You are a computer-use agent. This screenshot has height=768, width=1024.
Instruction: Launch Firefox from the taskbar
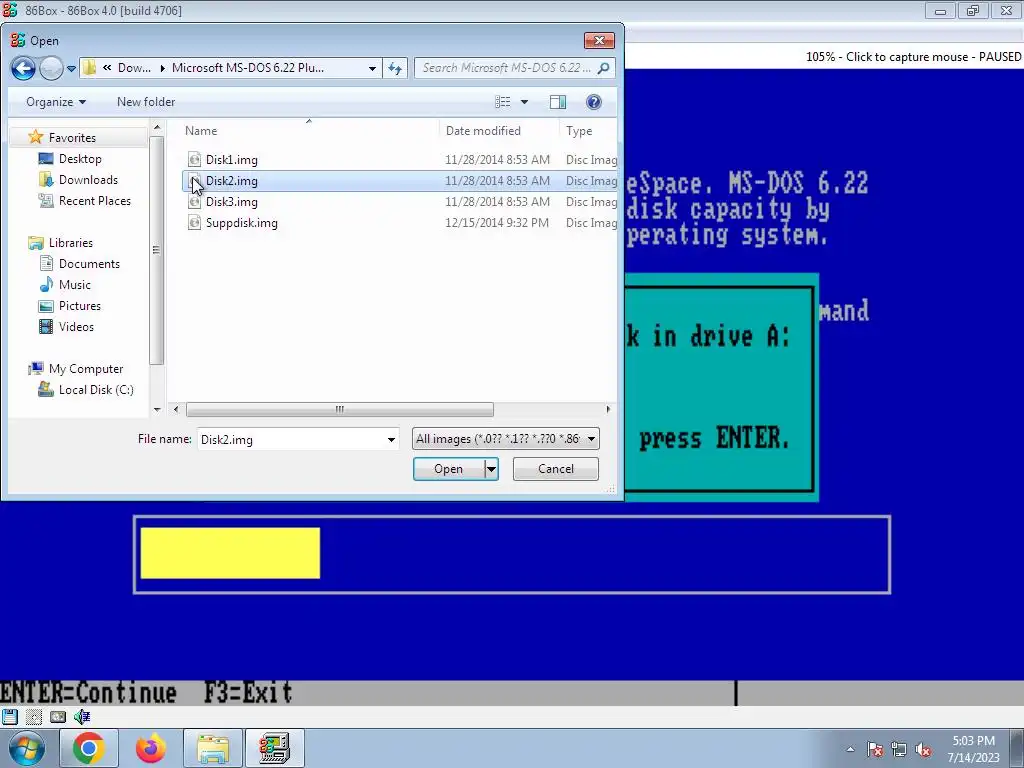(150, 748)
